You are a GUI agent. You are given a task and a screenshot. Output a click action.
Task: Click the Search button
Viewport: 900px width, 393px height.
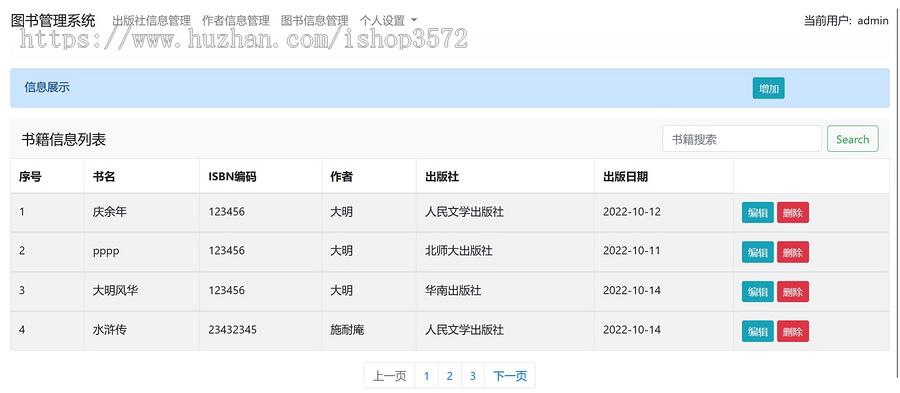pos(852,139)
